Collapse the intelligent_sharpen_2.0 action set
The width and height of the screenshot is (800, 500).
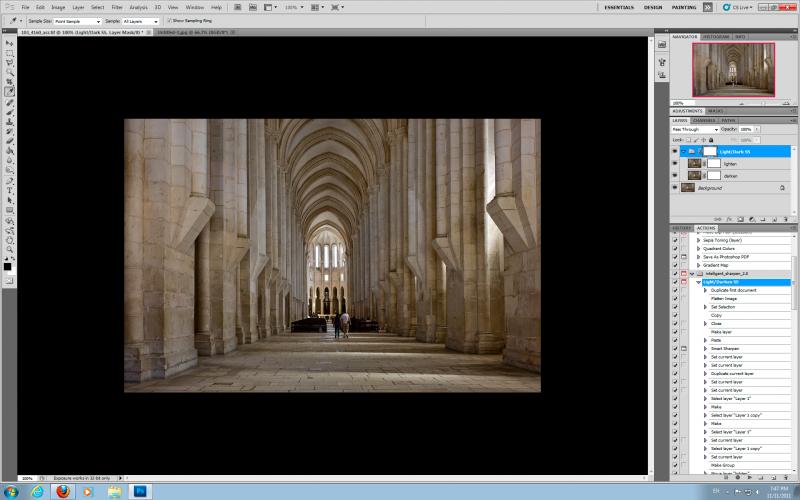click(692, 274)
